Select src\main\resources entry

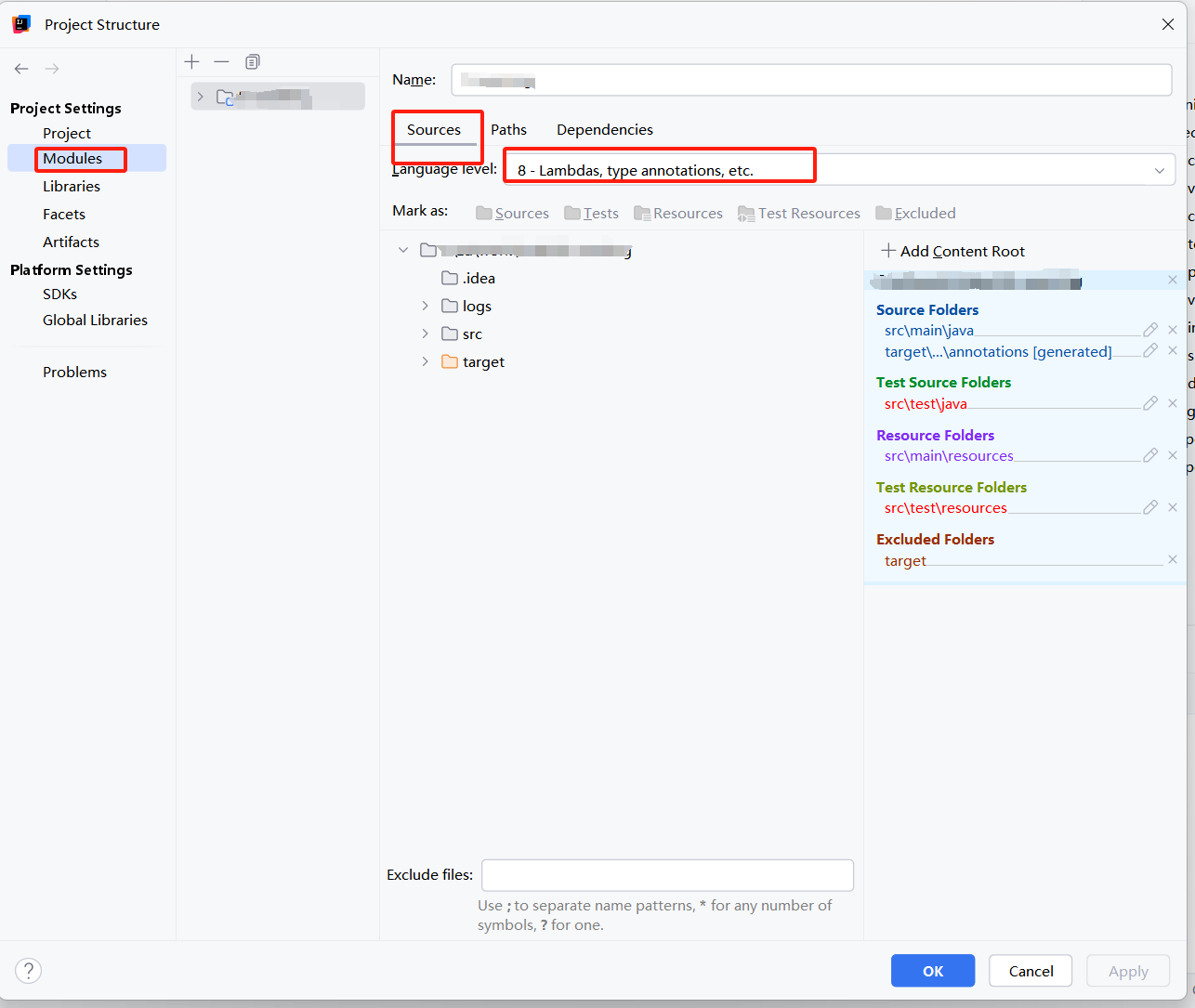949,456
